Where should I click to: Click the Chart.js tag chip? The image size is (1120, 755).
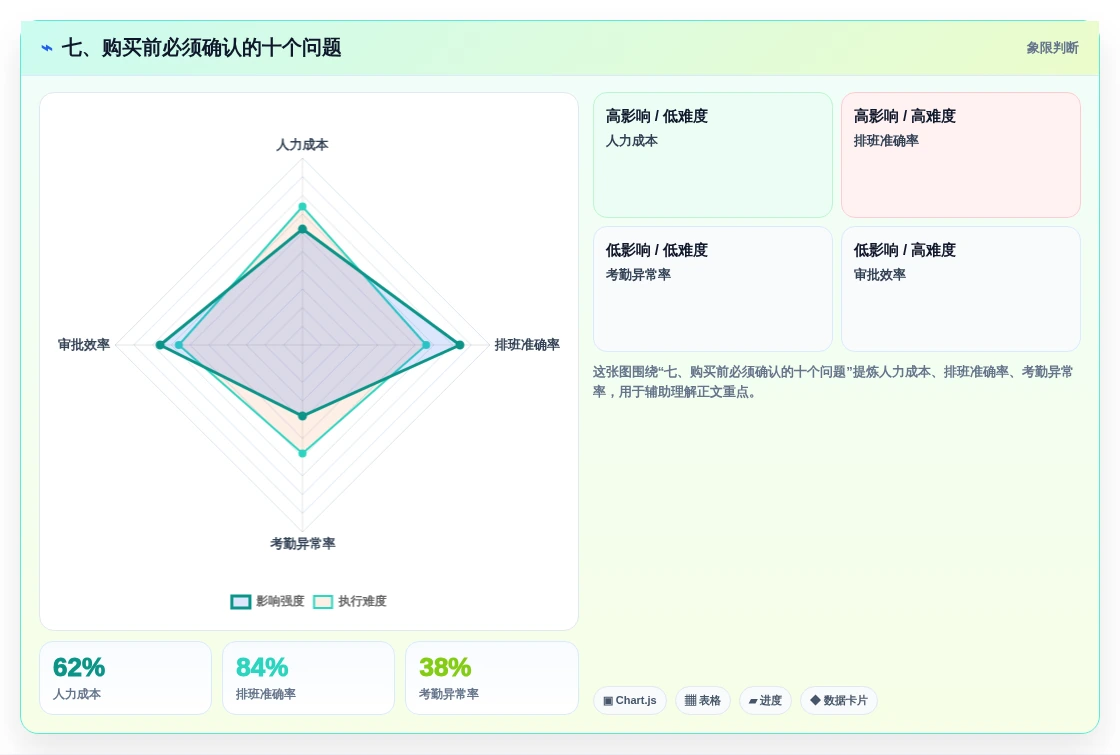629,701
